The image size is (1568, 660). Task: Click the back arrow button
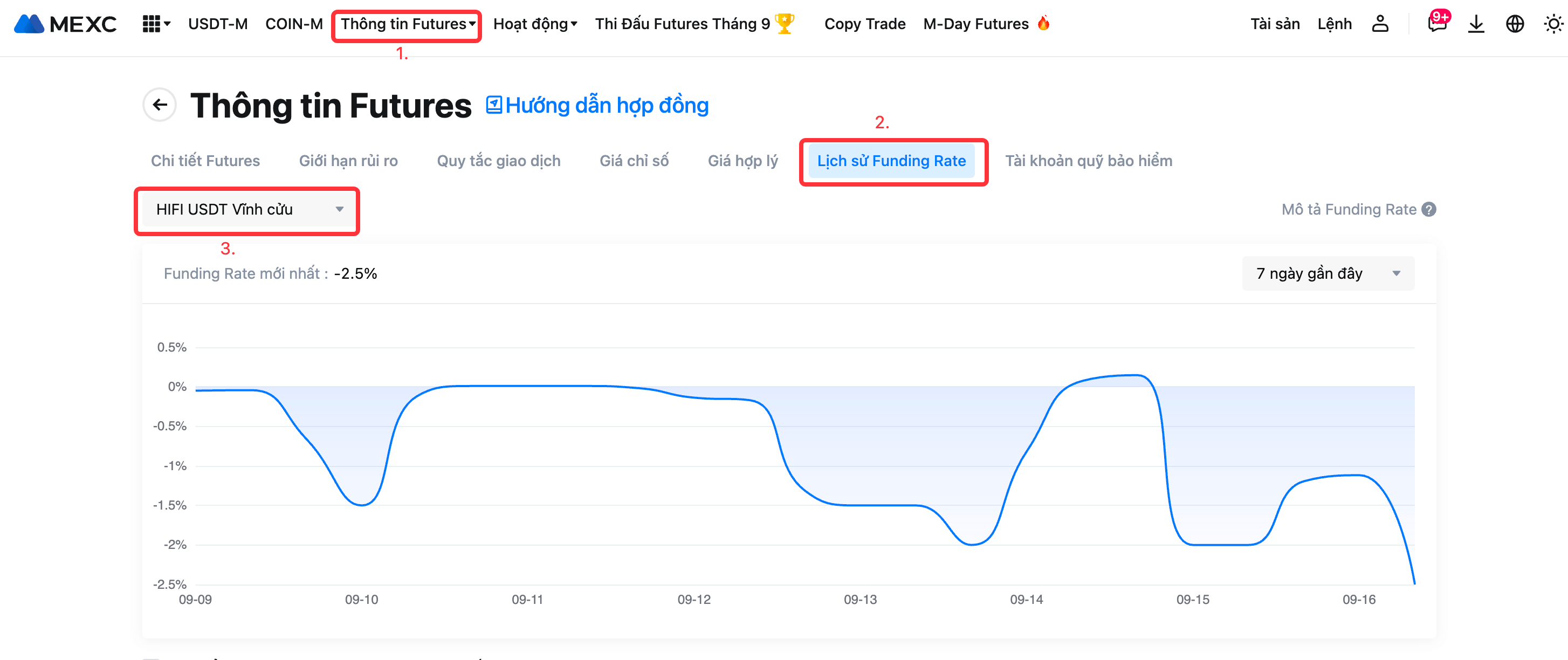point(160,105)
